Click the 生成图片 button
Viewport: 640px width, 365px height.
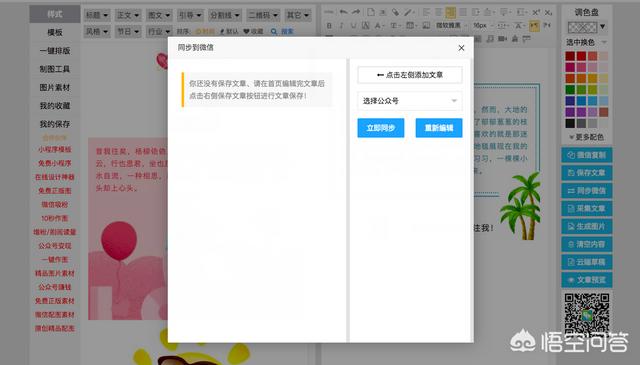click(587, 226)
